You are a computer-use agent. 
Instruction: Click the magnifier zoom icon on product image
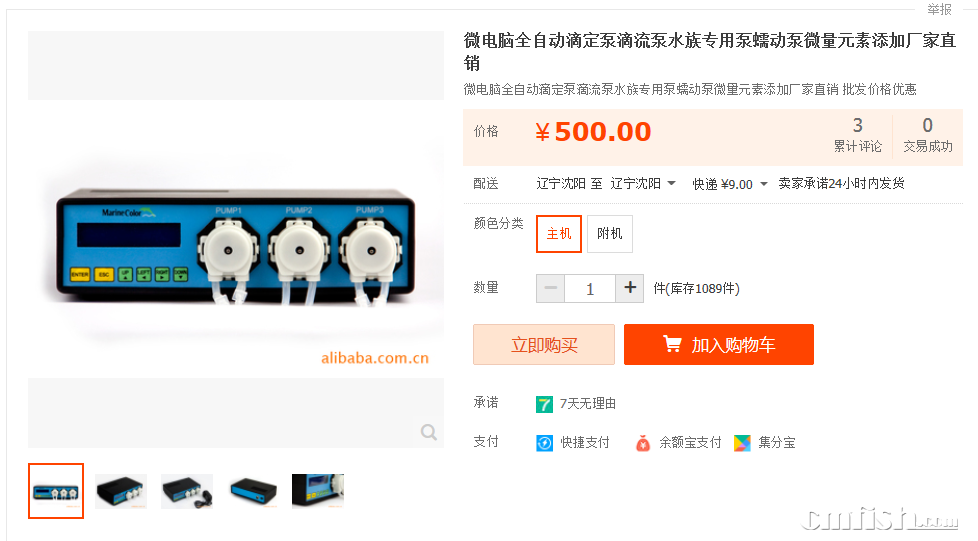click(x=428, y=432)
